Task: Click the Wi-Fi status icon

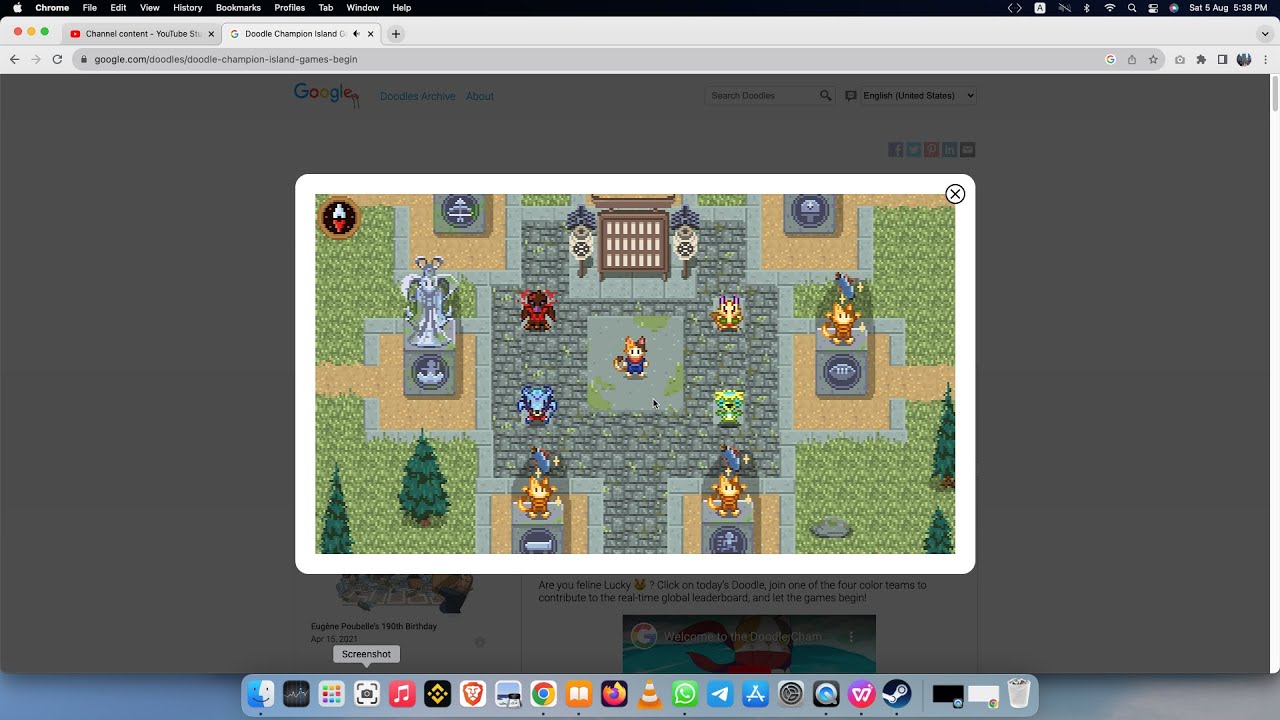Action: tap(1109, 8)
